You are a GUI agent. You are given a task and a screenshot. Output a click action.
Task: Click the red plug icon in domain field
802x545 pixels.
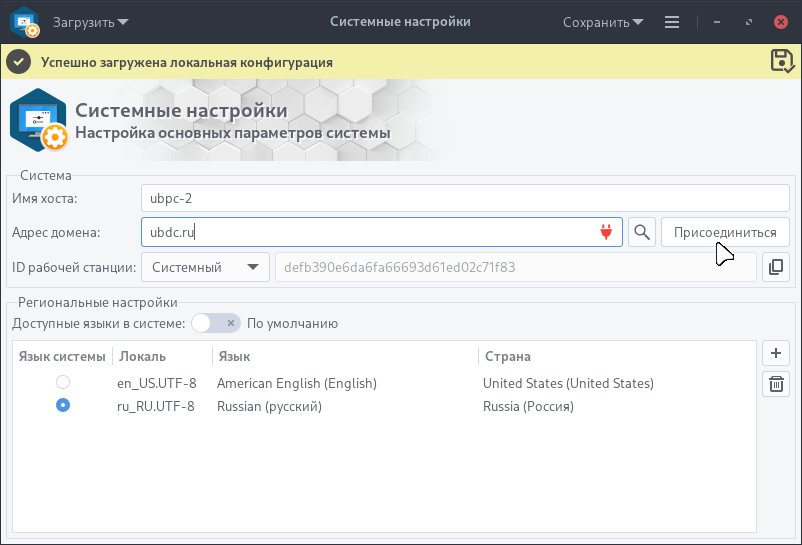(606, 232)
